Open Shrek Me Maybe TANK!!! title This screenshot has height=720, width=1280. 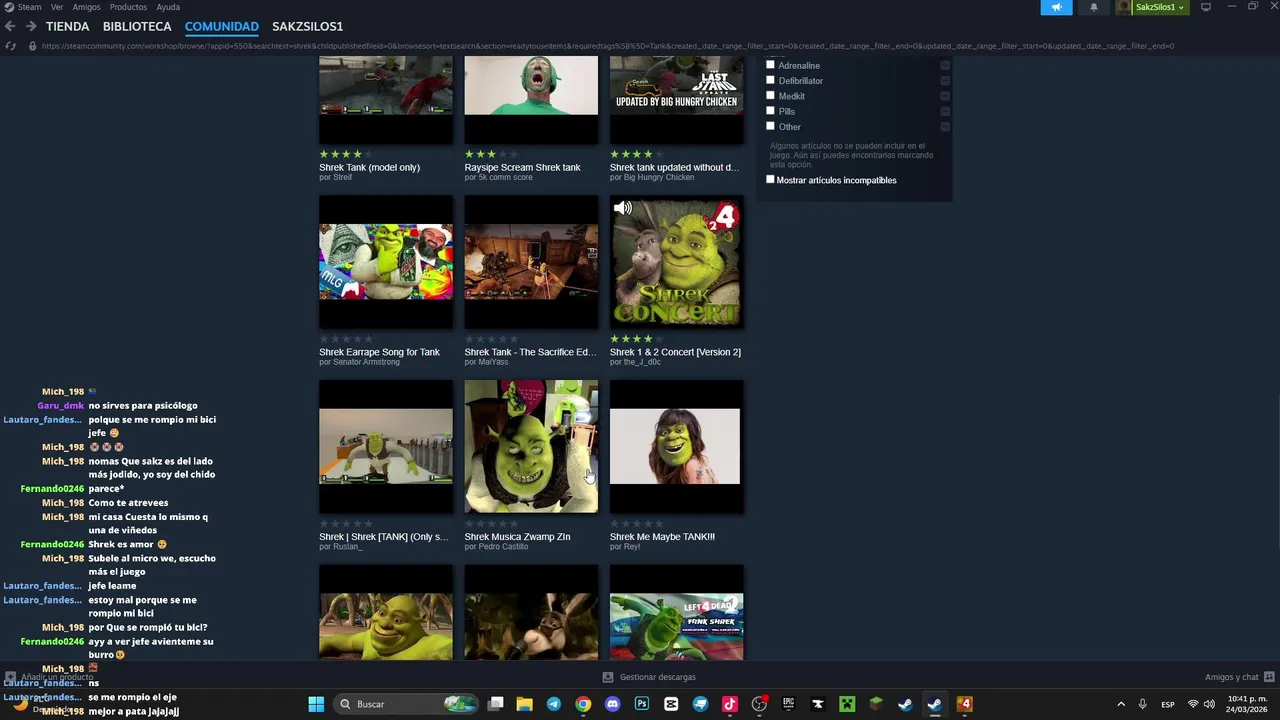point(662,537)
